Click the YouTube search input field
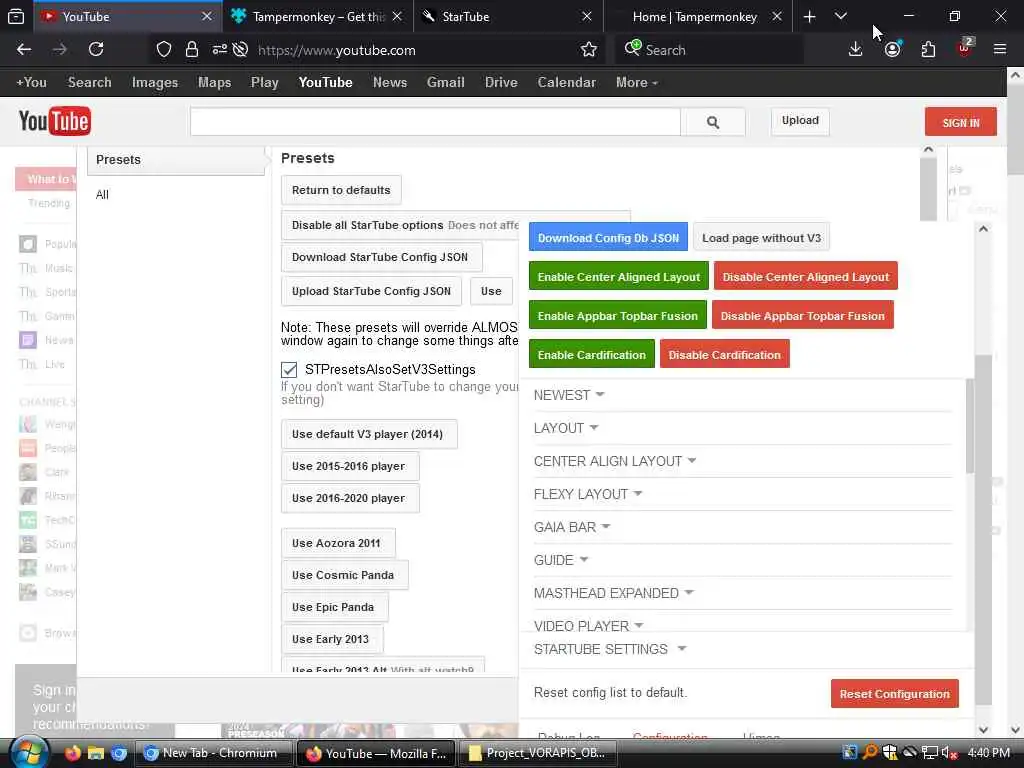This screenshot has height=768, width=1024. pyautogui.click(x=436, y=122)
